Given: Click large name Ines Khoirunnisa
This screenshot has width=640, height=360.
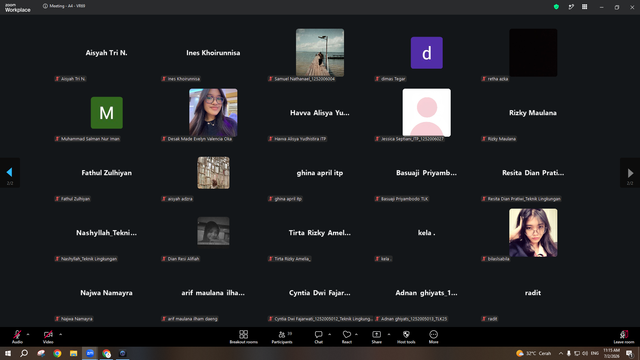Looking at the screenshot, I should click(x=213, y=53).
